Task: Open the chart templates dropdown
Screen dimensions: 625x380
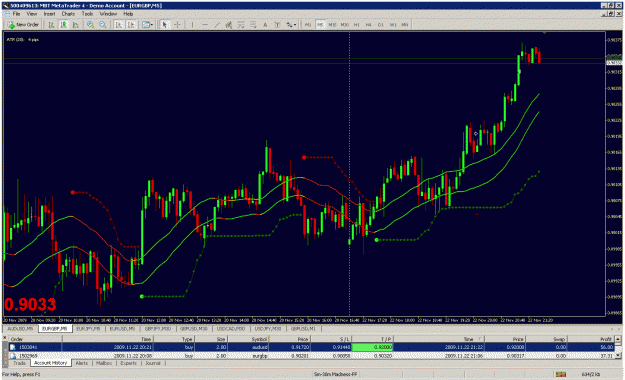Action: [147, 25]
